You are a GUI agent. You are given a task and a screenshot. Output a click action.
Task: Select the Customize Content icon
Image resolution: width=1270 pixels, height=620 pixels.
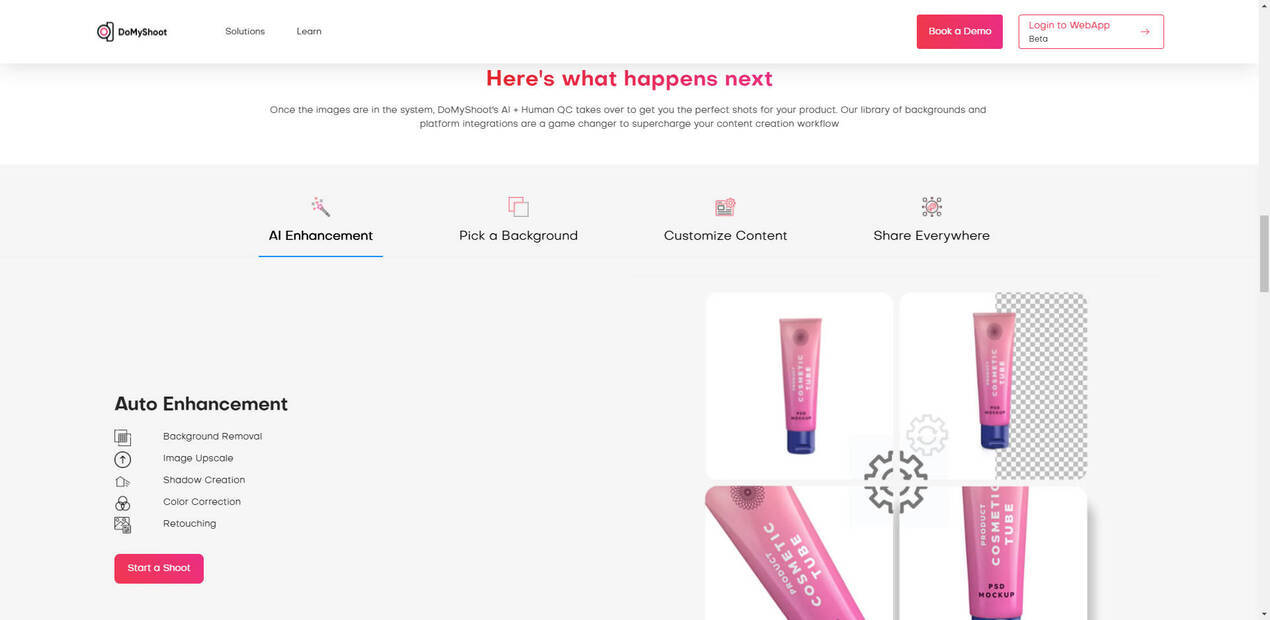point(725,207)
